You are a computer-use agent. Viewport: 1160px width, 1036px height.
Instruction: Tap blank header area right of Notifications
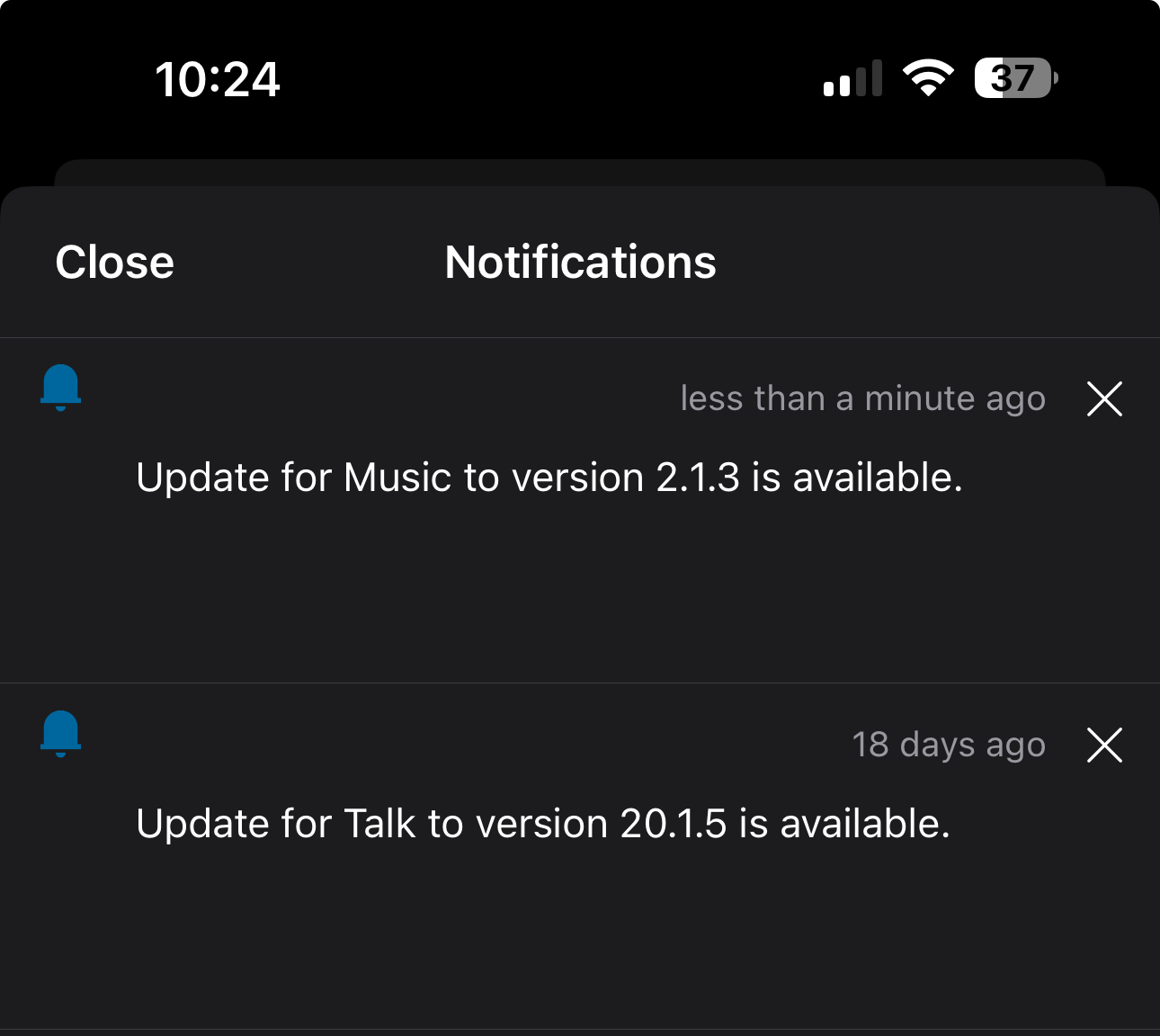click(x=935, y=263)
